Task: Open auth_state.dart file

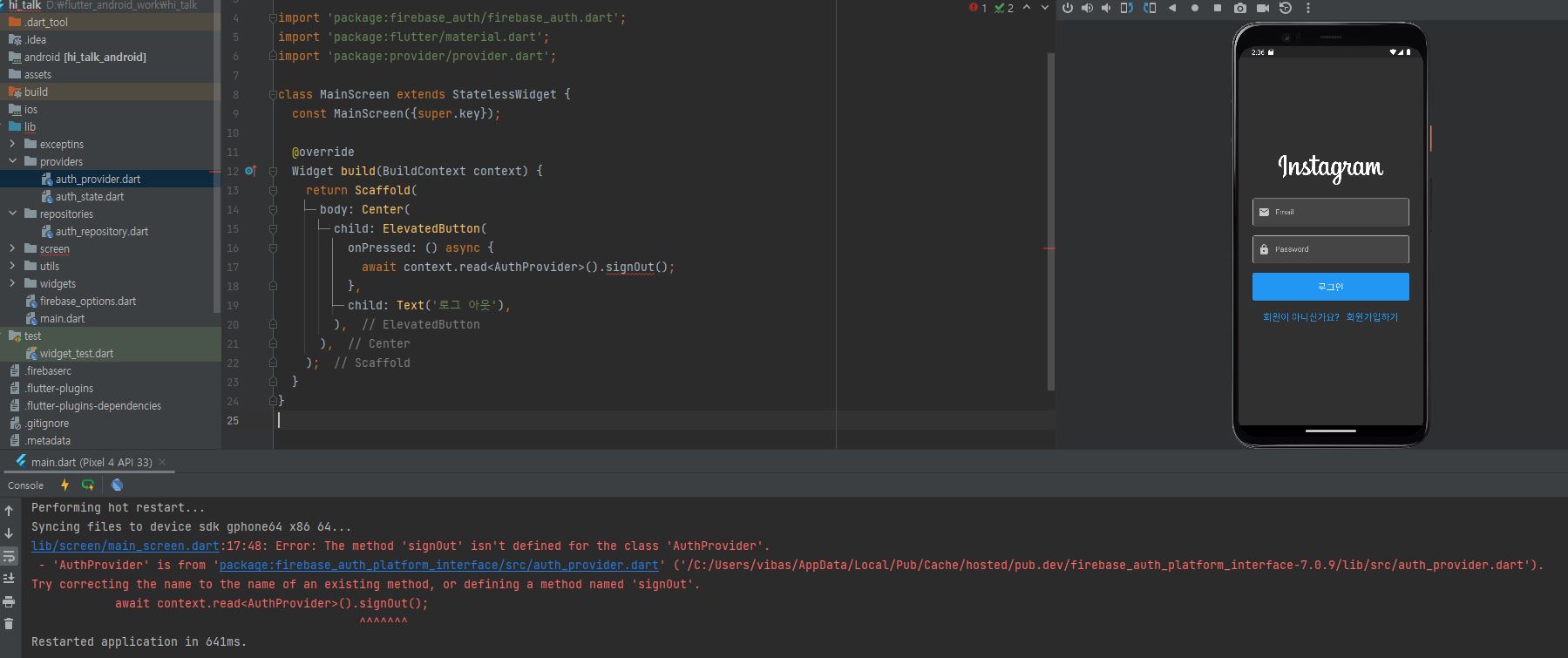Action: pyautogui.click(x=90, y=196)
